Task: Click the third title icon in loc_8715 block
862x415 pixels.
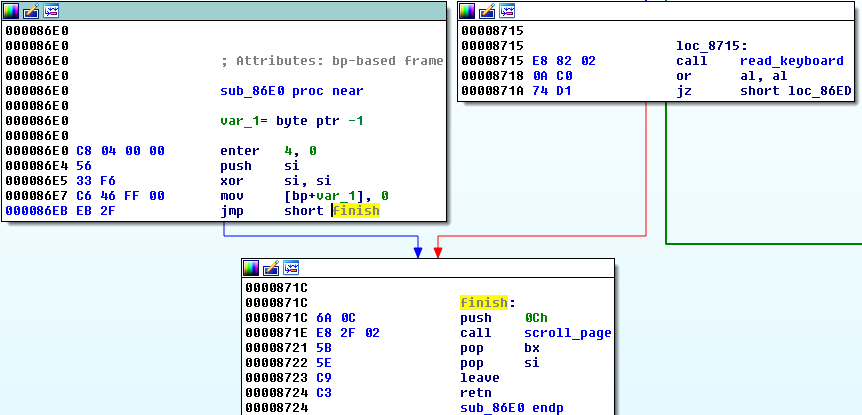Action: tap(507, 11)
